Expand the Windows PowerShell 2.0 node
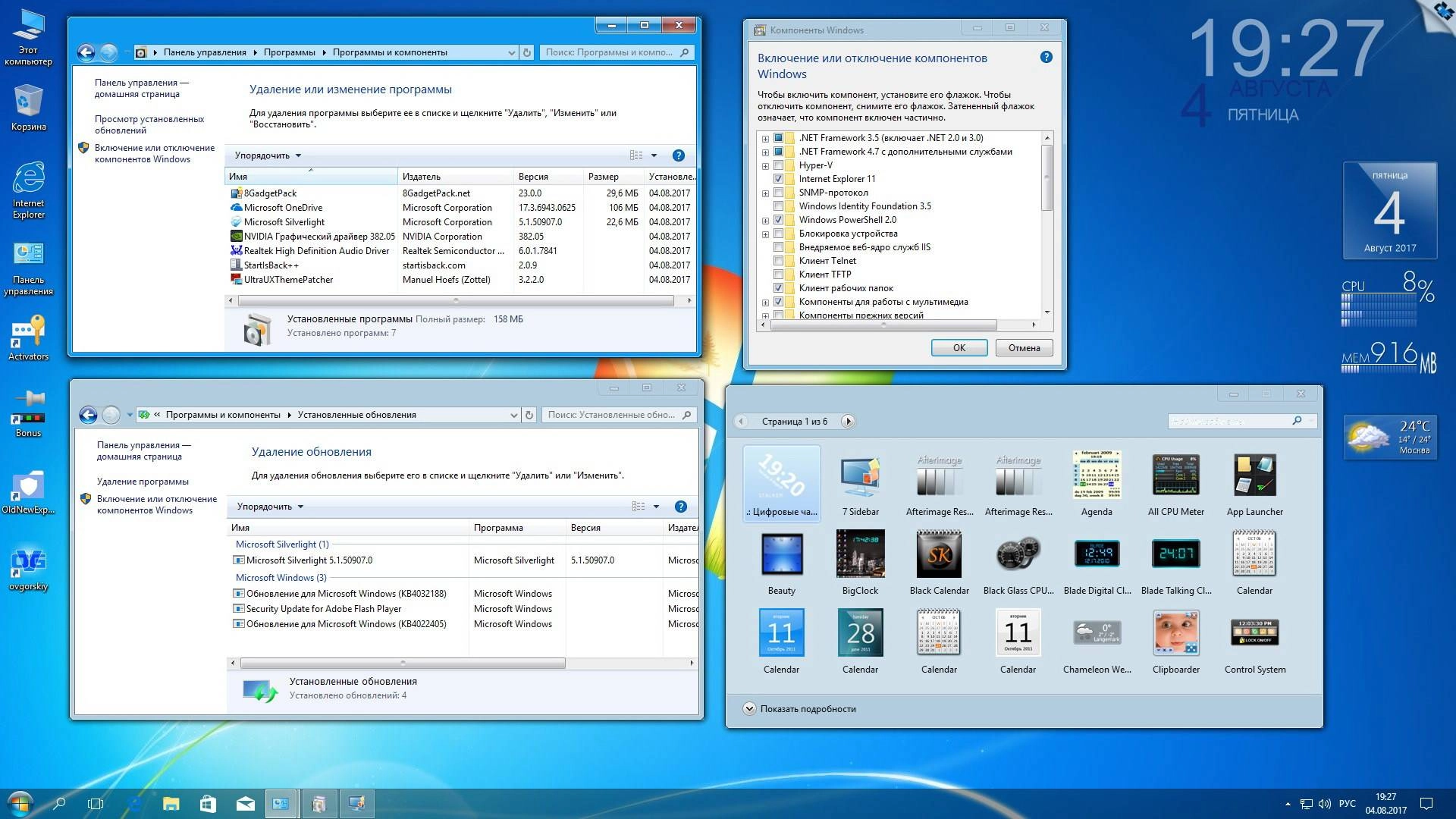Viewport: 1456px width, 819px height. coord(765,221)
